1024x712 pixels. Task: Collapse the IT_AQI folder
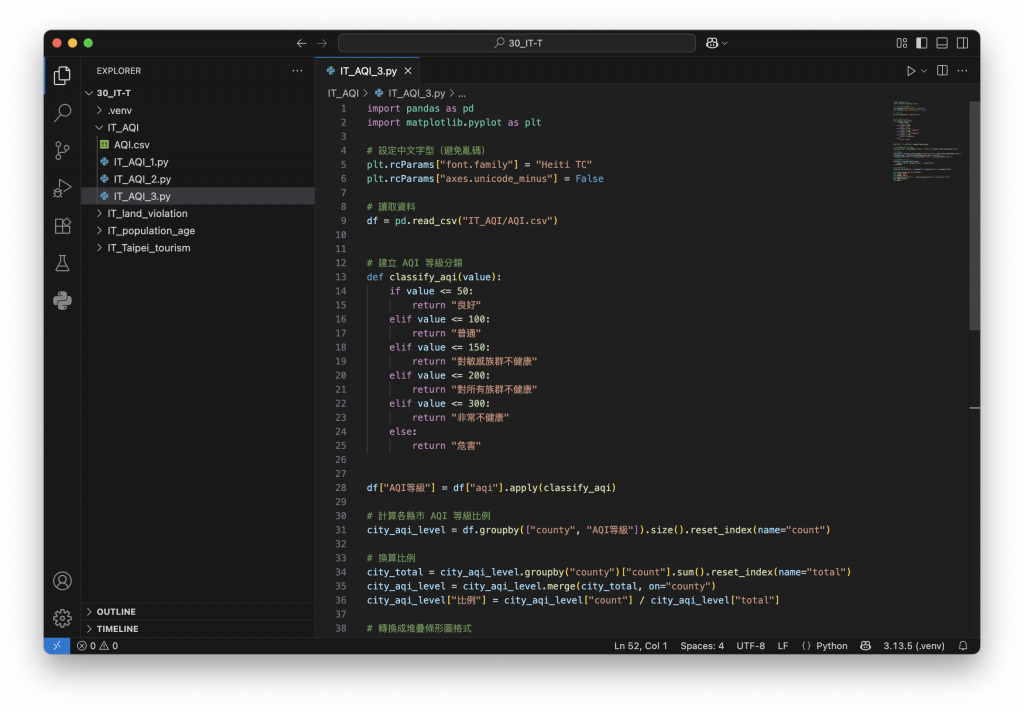[99, 127]
